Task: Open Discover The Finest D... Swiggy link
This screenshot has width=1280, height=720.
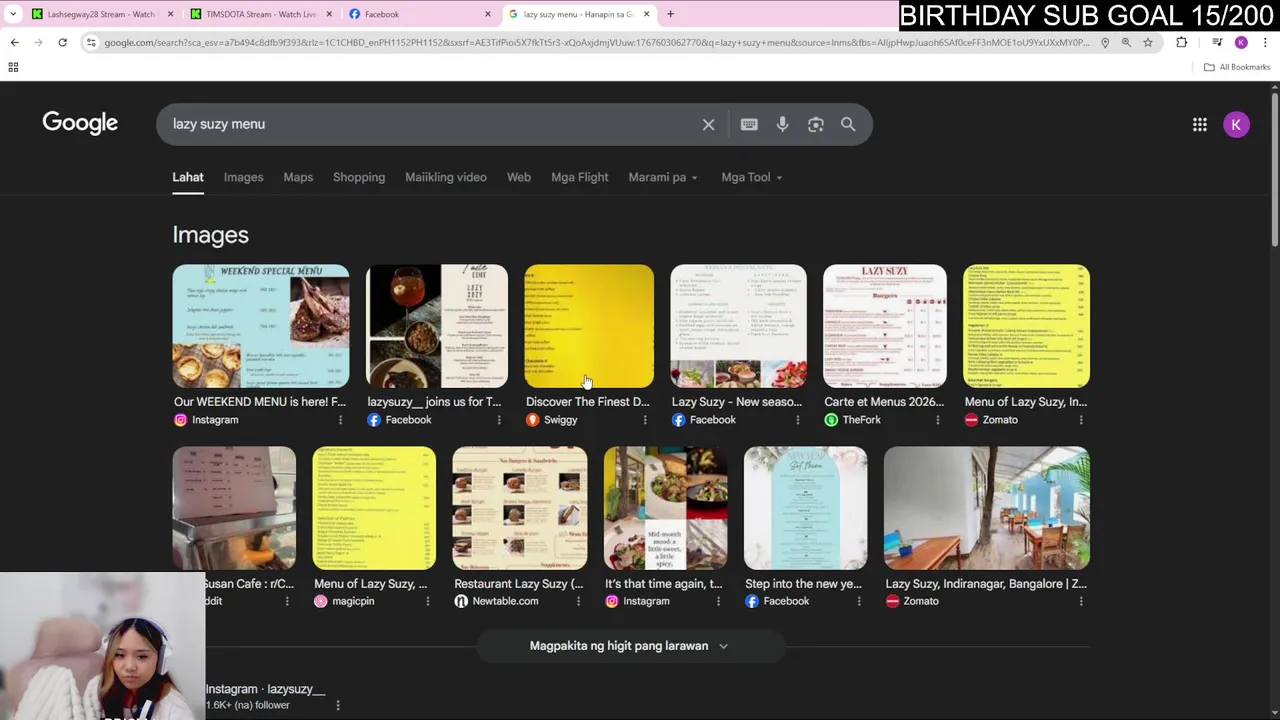Action: coord(588,402)
